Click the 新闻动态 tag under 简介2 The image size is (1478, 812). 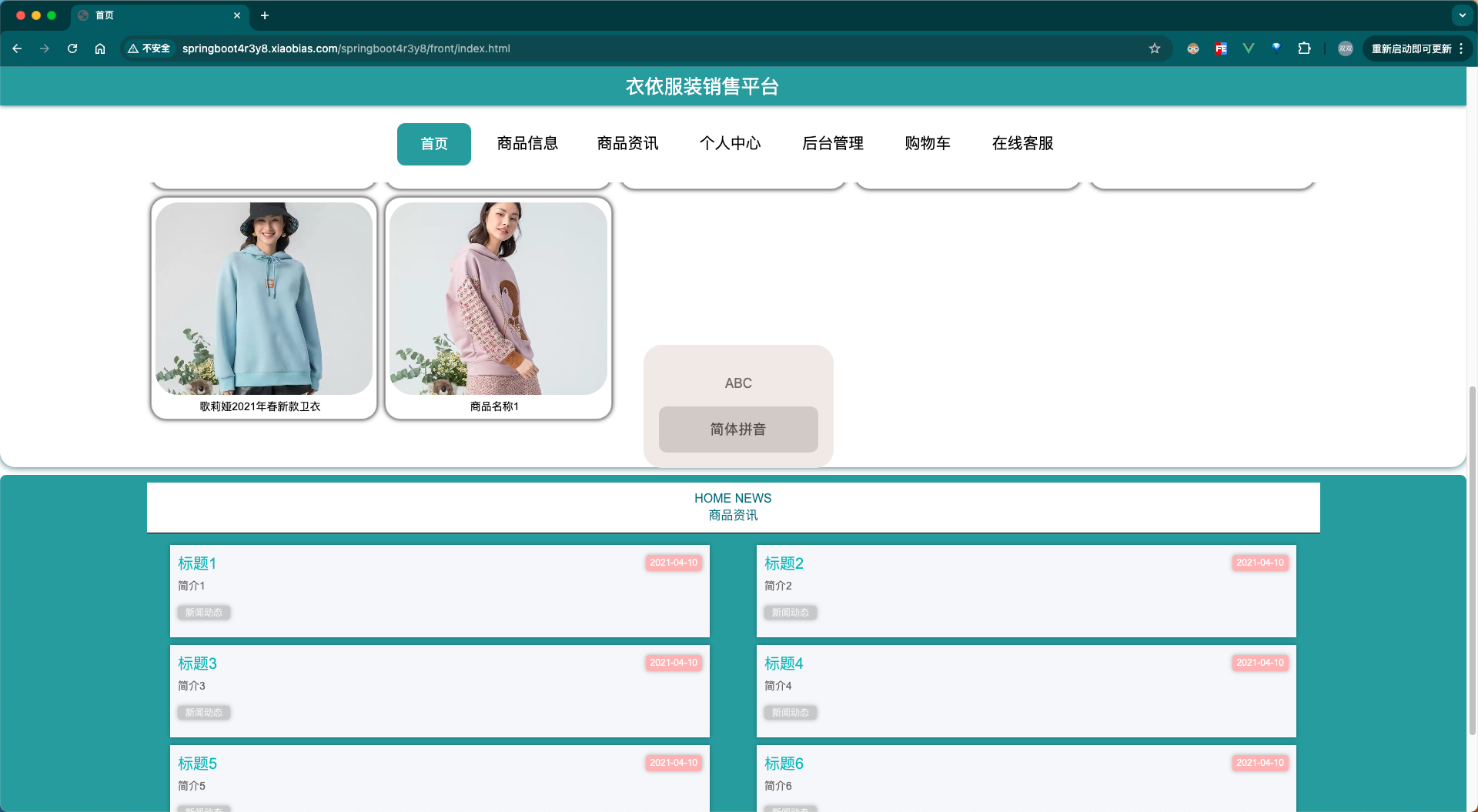click(791, 613)
